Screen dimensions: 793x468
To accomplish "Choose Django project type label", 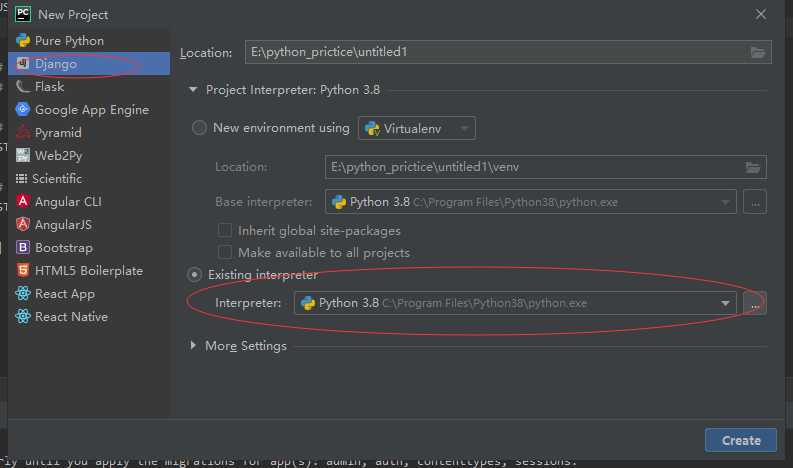I will (56, 64).
